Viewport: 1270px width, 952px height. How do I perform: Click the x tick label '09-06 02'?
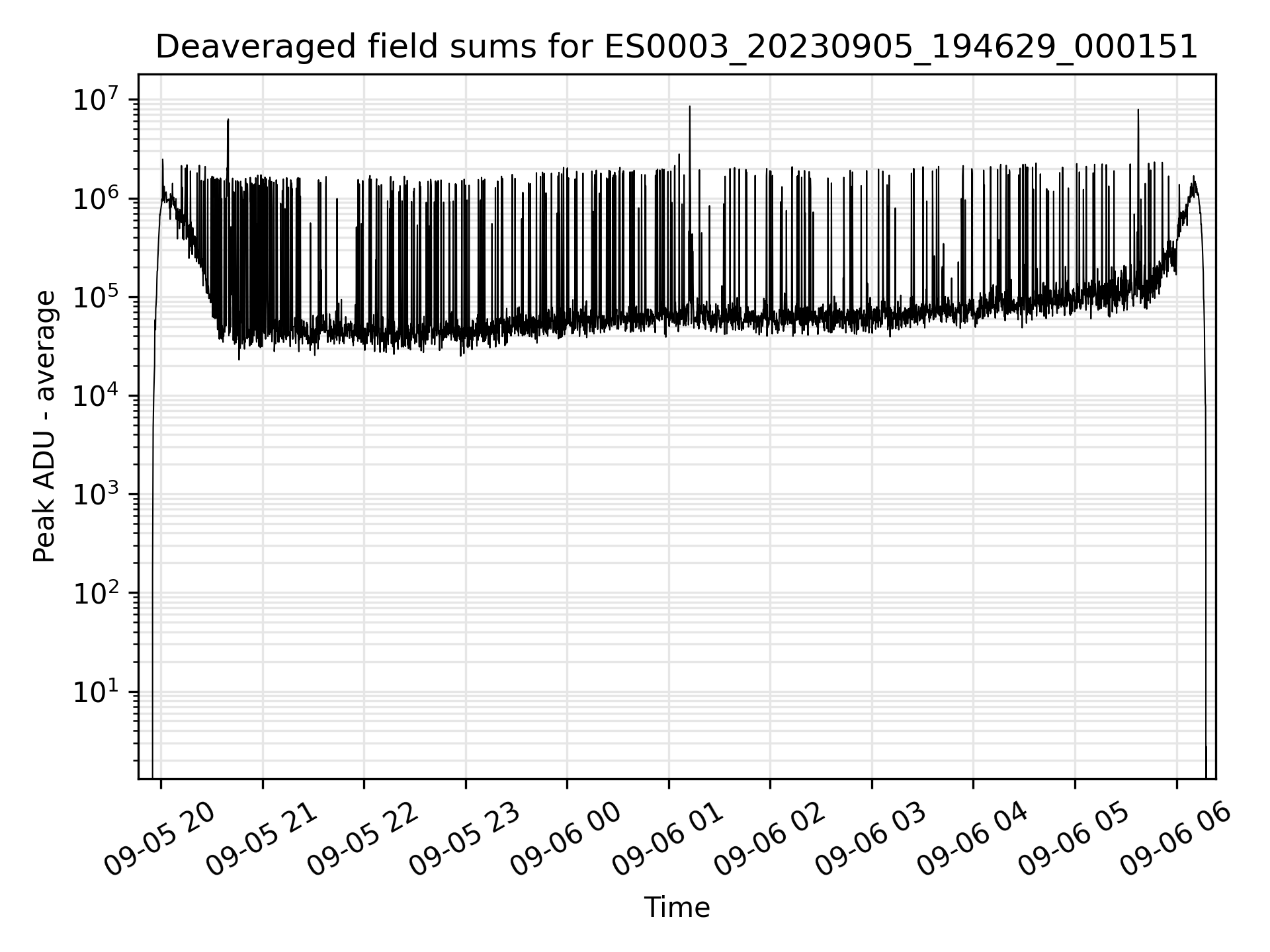tap(769, 838)
